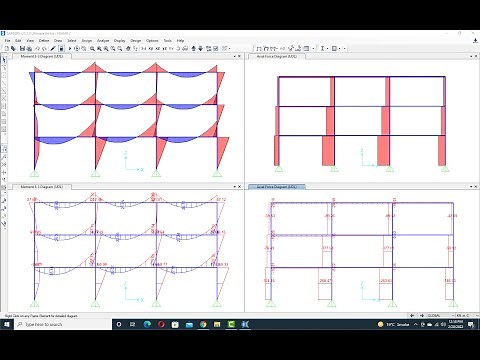Image resolution: width=480 pixels, height=360 pixels.
Task: Click the Zoom out one step icon
Action: (x=120, y=48)
